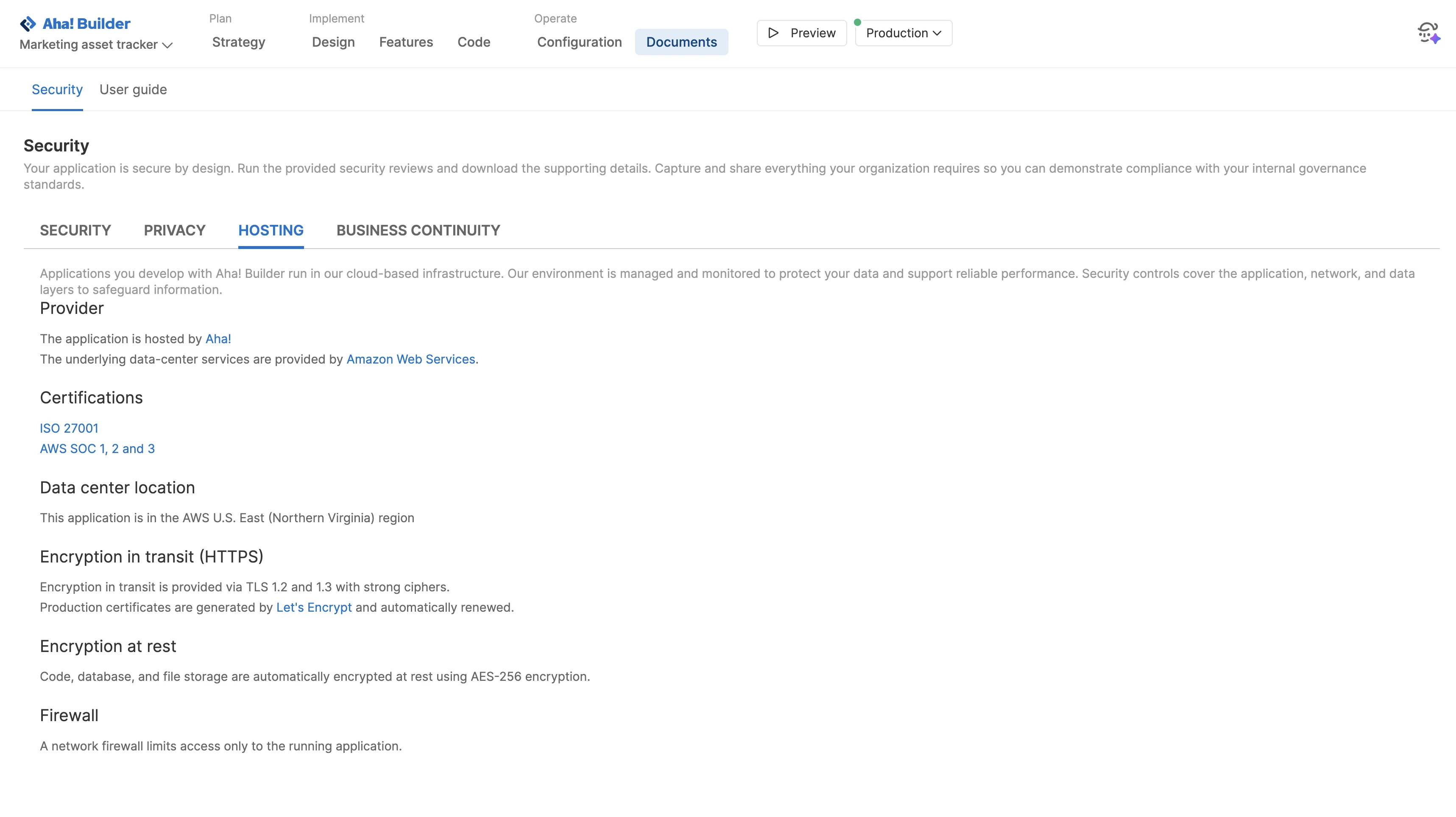Click the Aha! Builder logo icon
Image resolution: width=1456 pixels, height=817 pixels.
[x=28, y=24]
